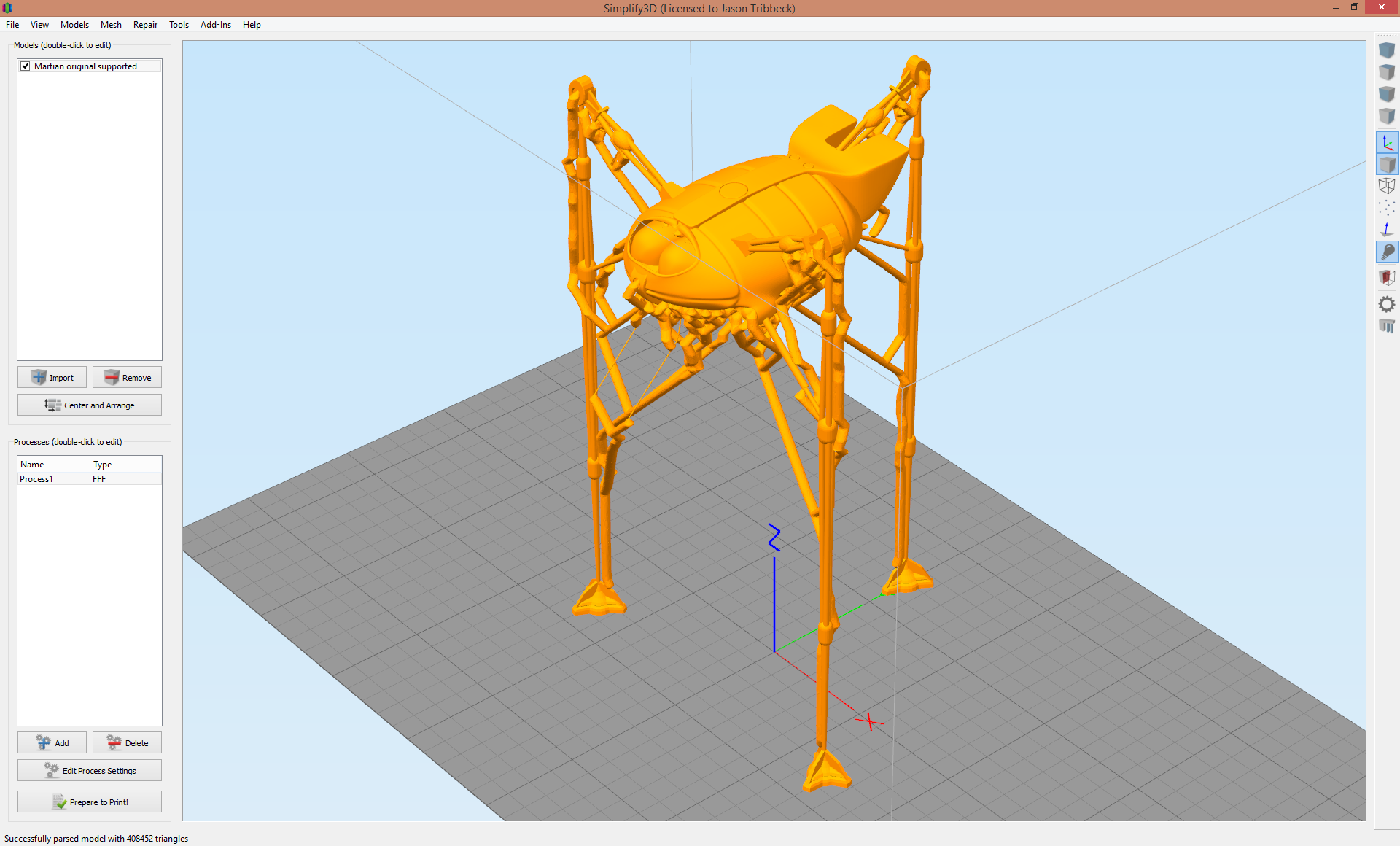Image resolution: width=1400 pixels, height=846 pixels.
Task: Open machine control panel gear icon
Action: (1386, 304)
